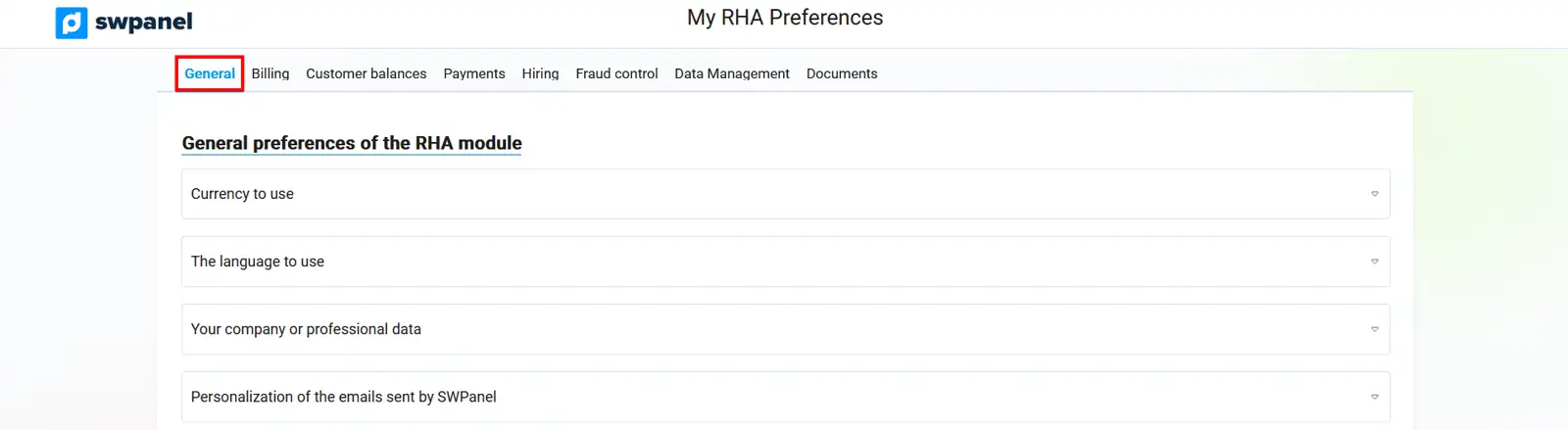Open the Hiring tab
The image size is (1568, 430).
[x=540, y=73]
